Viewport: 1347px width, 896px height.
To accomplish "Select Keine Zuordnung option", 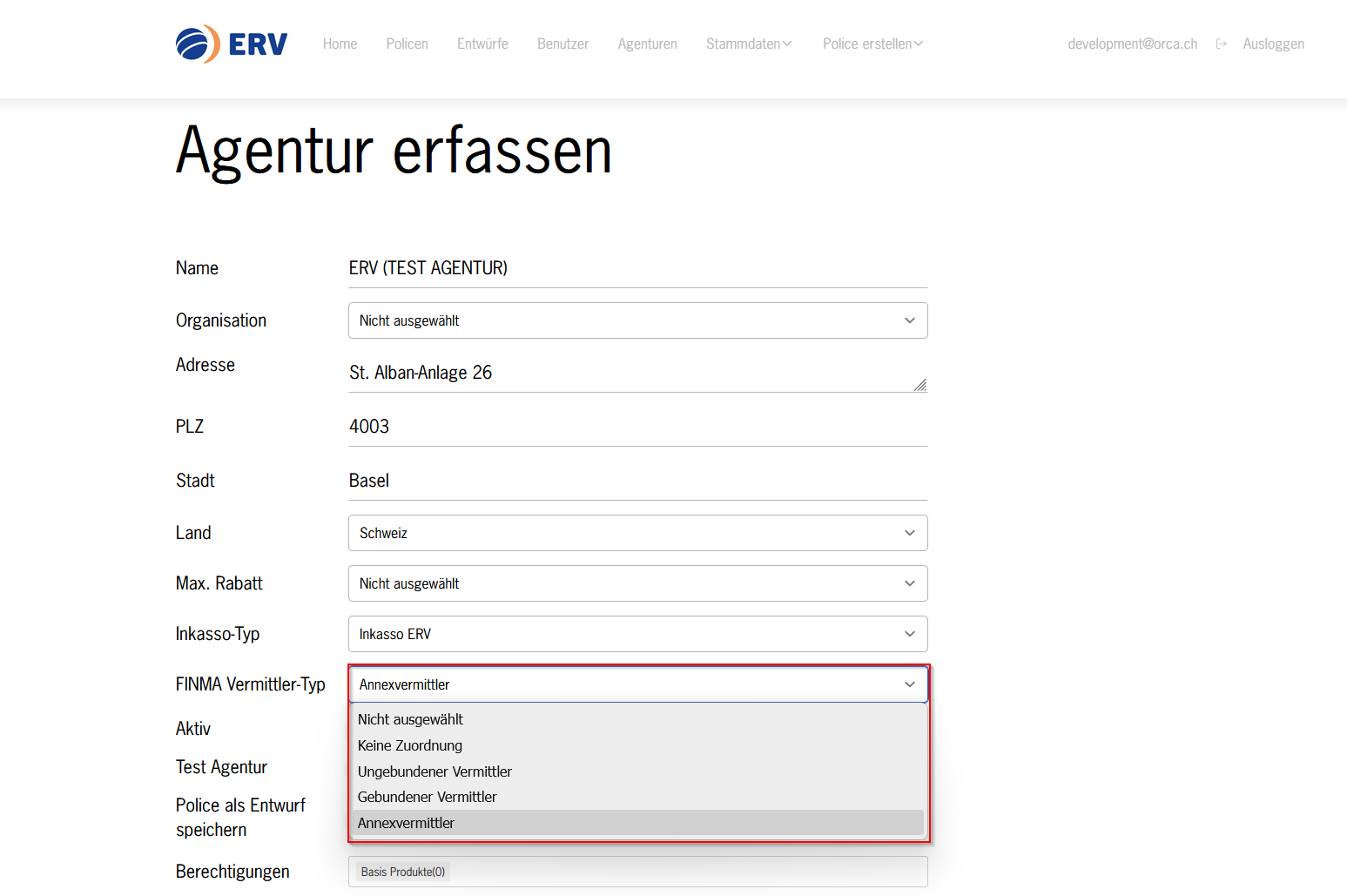I will point(410,745).
